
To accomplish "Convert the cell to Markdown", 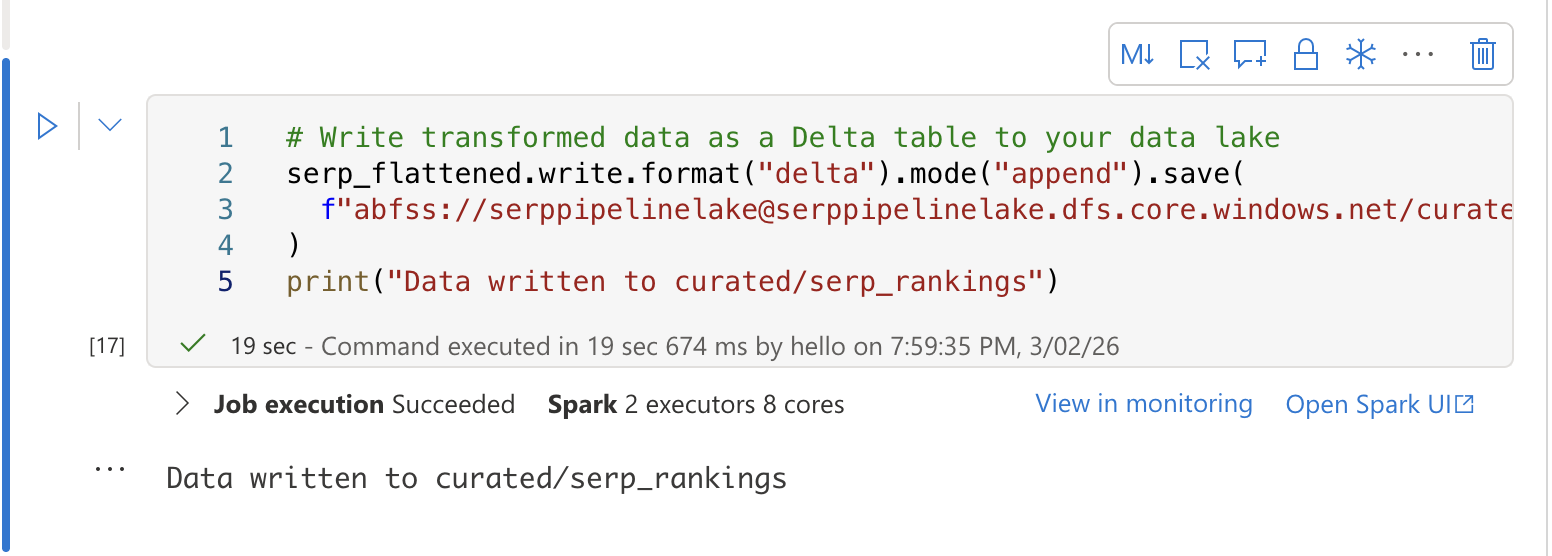I will point(1138,54).
